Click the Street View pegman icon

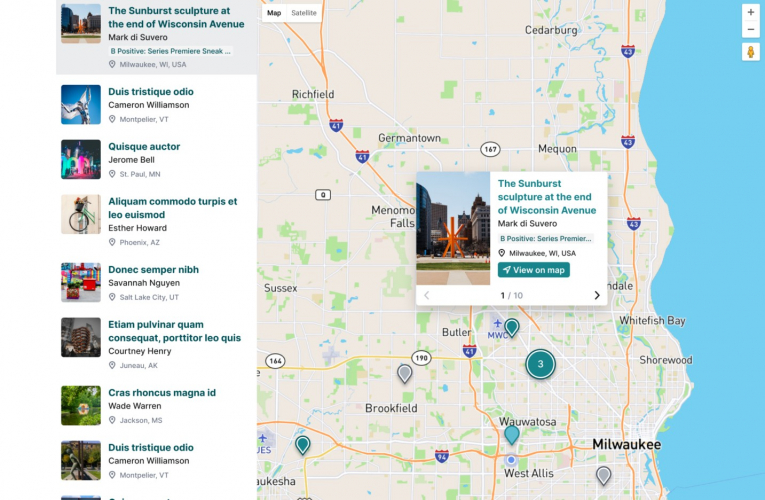click(x=750, y=52)
